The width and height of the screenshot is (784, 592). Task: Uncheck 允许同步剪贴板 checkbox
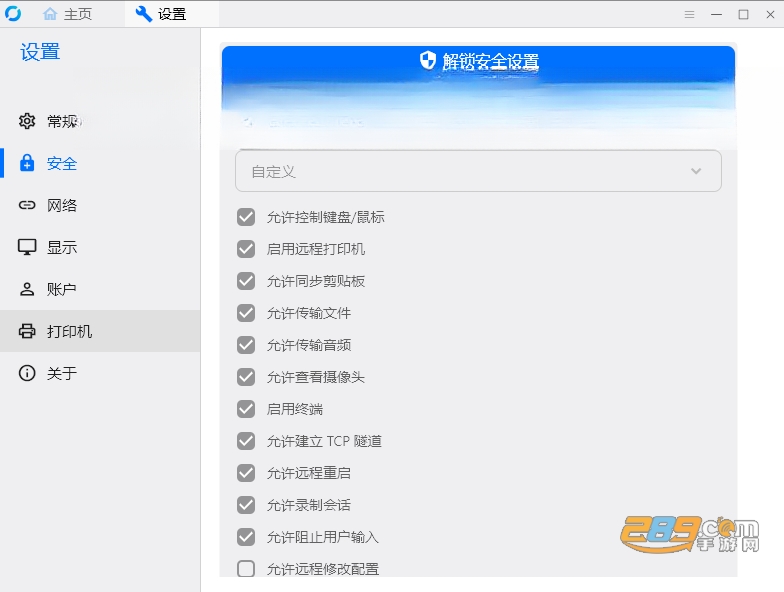[246, 281]
